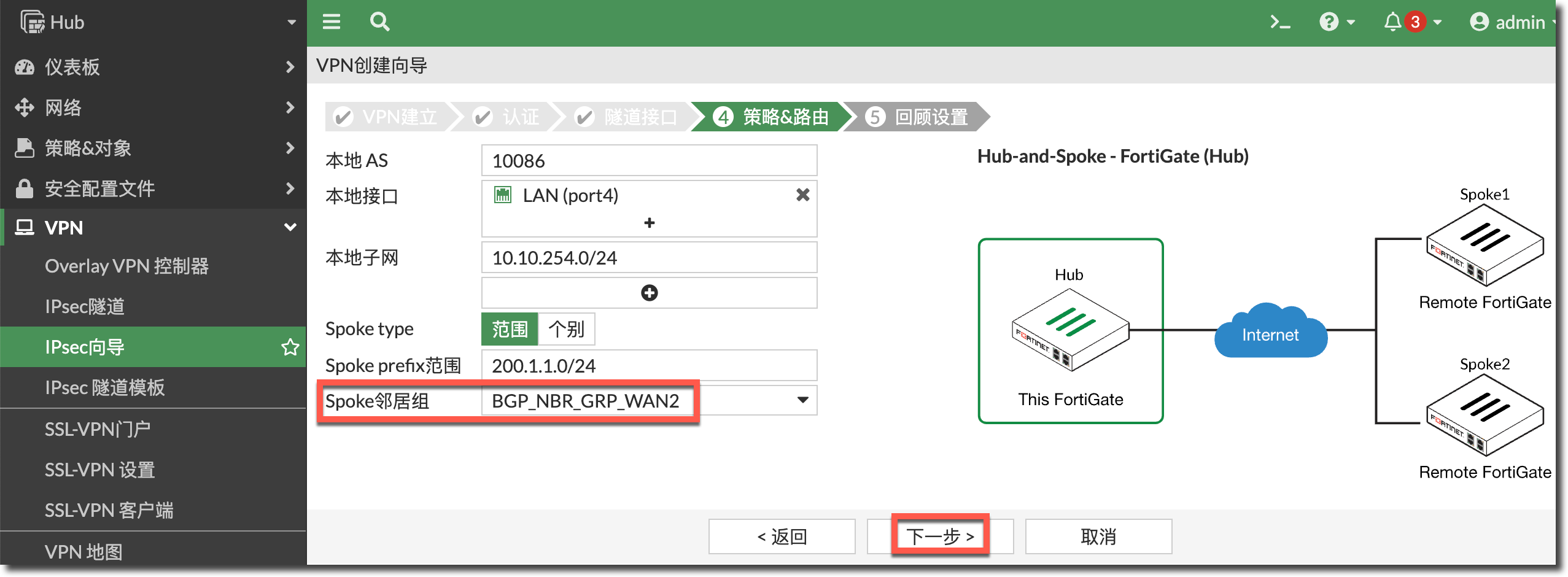Open the Spoke邻居组 dropdown
The height and width of the screenshot is (577, 1568).
[802, 400]
